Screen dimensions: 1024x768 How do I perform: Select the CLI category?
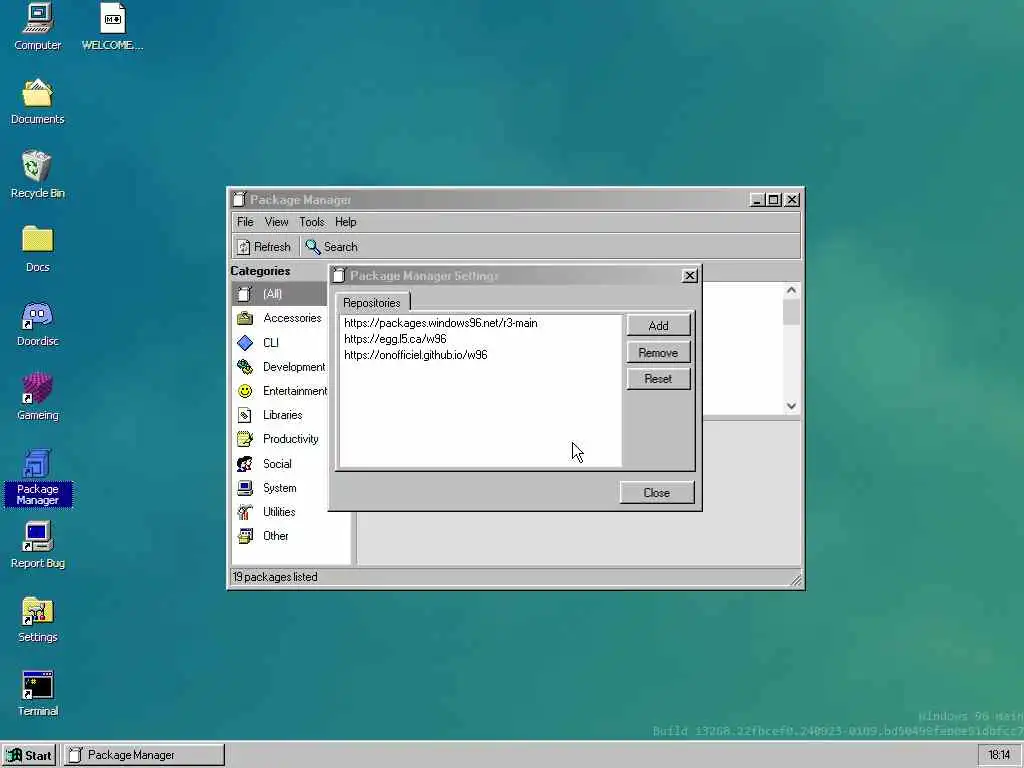[x=280, y=342]
